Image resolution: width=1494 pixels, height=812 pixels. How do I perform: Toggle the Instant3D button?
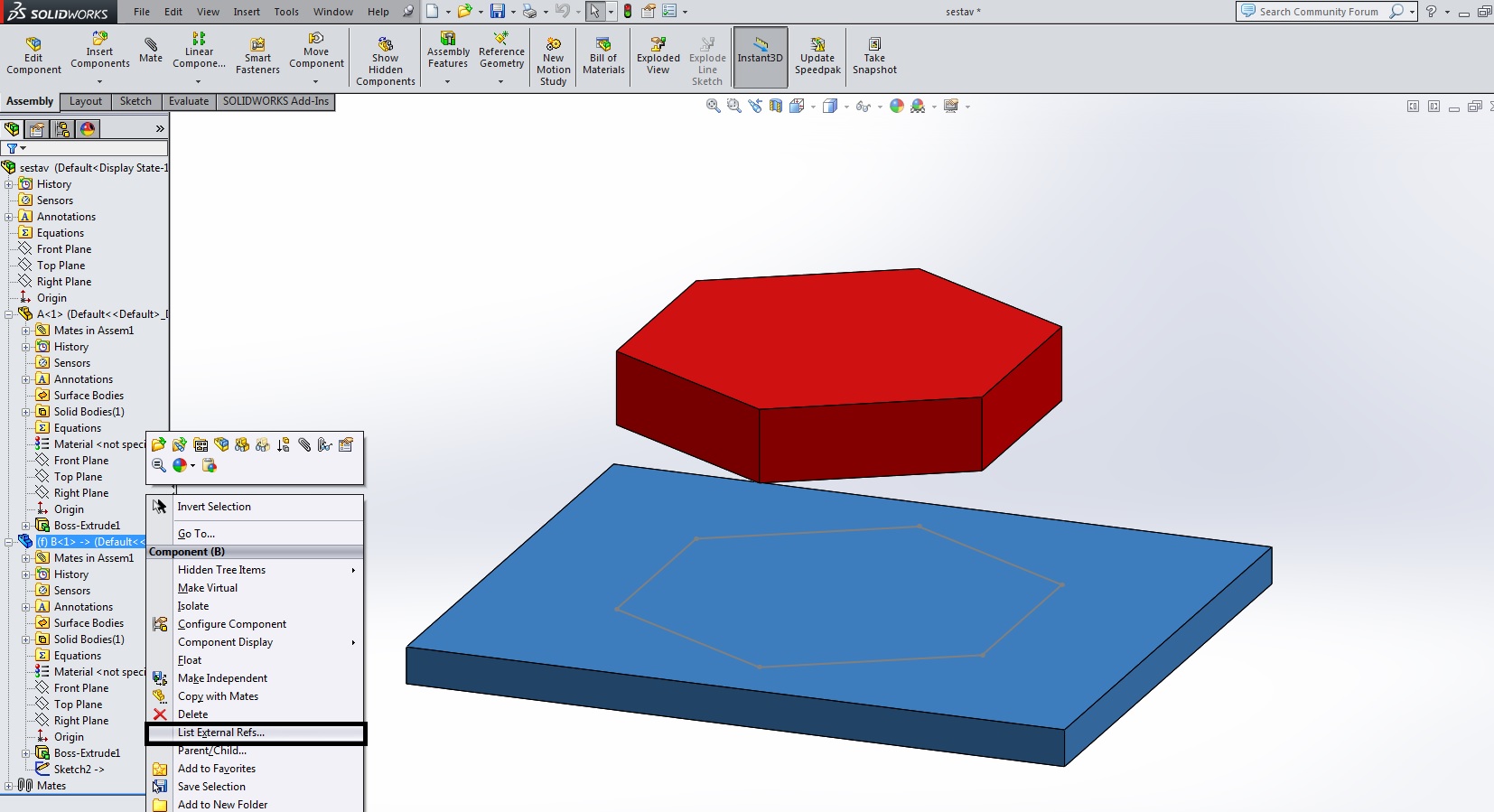click(760, 56)
